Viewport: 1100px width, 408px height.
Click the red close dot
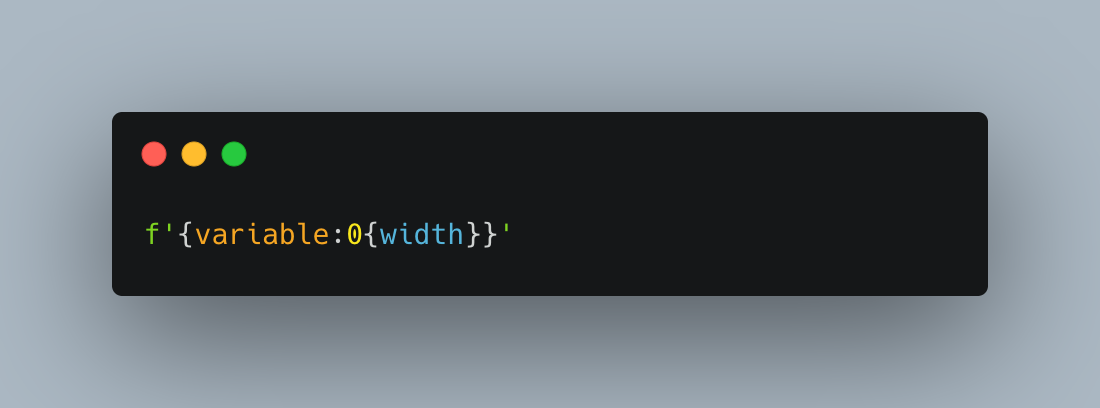point(154,154)
